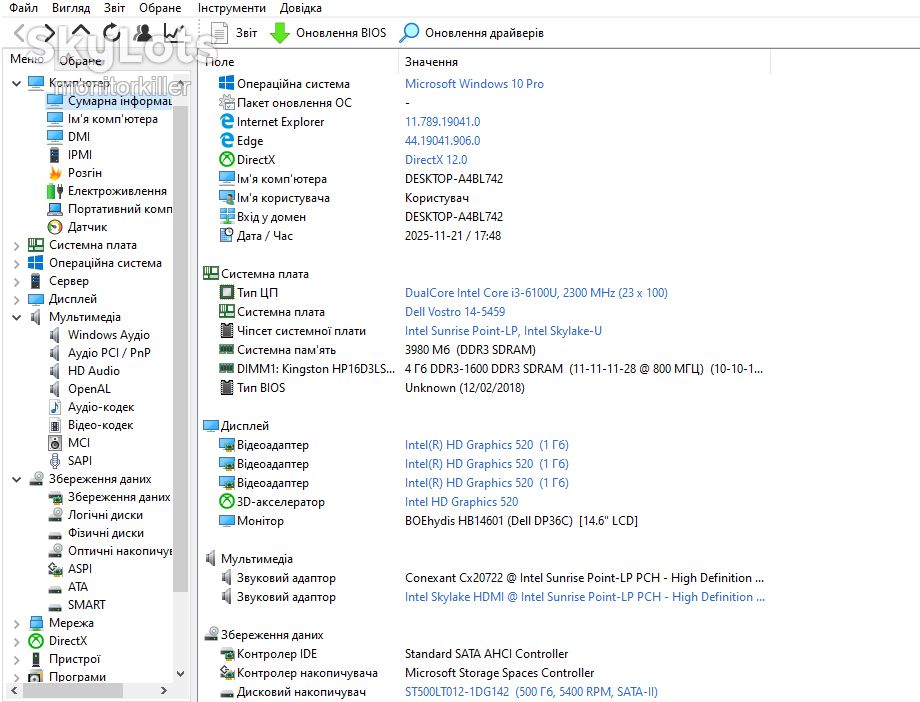Collapse the Мультимедіа node in the tree
920x702 pixels.
pos(16,318)
